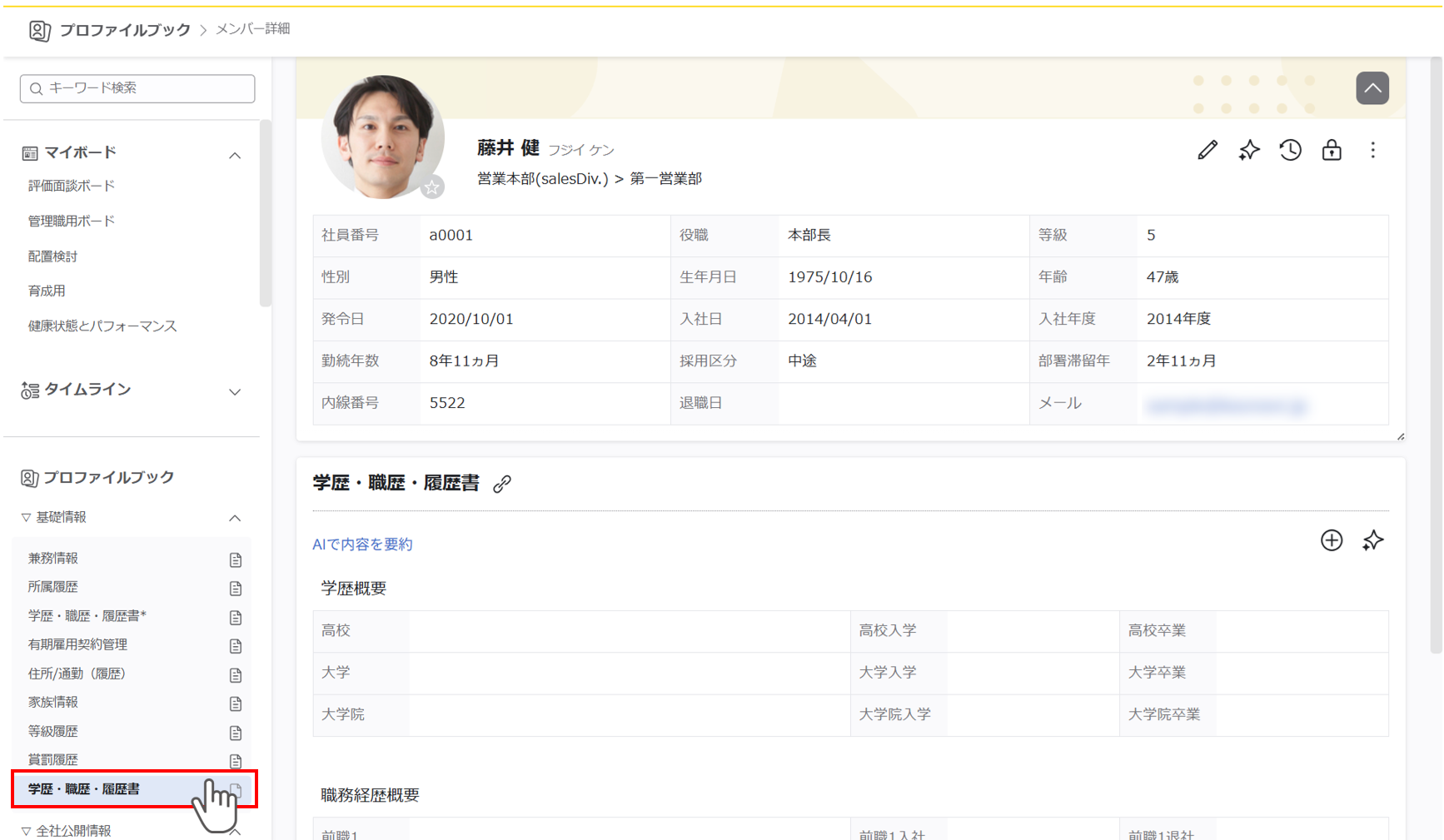Click the document icon next to 兼務情報
The image size is (1444, 840).
click(x=236, y=559)
